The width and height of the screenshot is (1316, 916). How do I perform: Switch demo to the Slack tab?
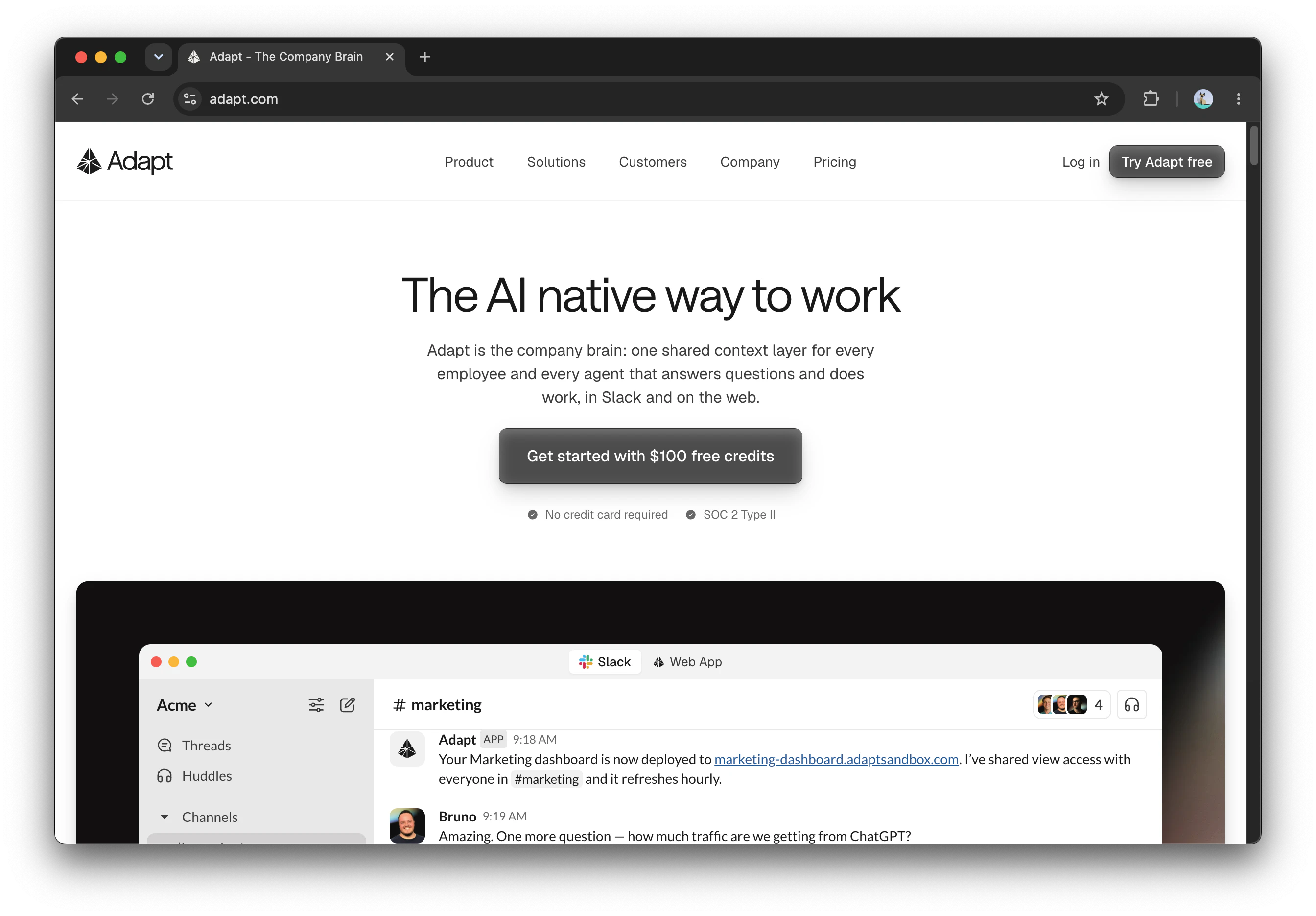point(605,662)
